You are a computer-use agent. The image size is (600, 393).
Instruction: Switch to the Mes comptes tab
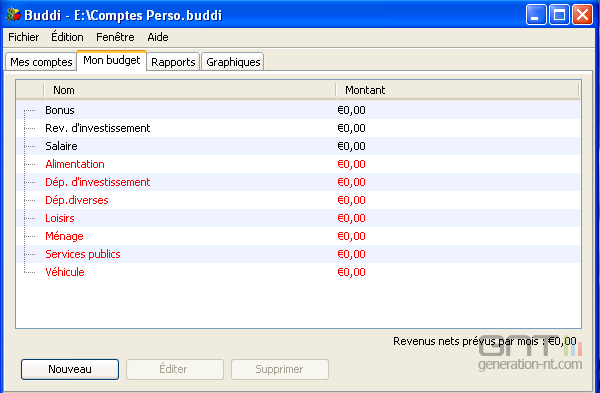pyautogui.click(x=41, y=62)
